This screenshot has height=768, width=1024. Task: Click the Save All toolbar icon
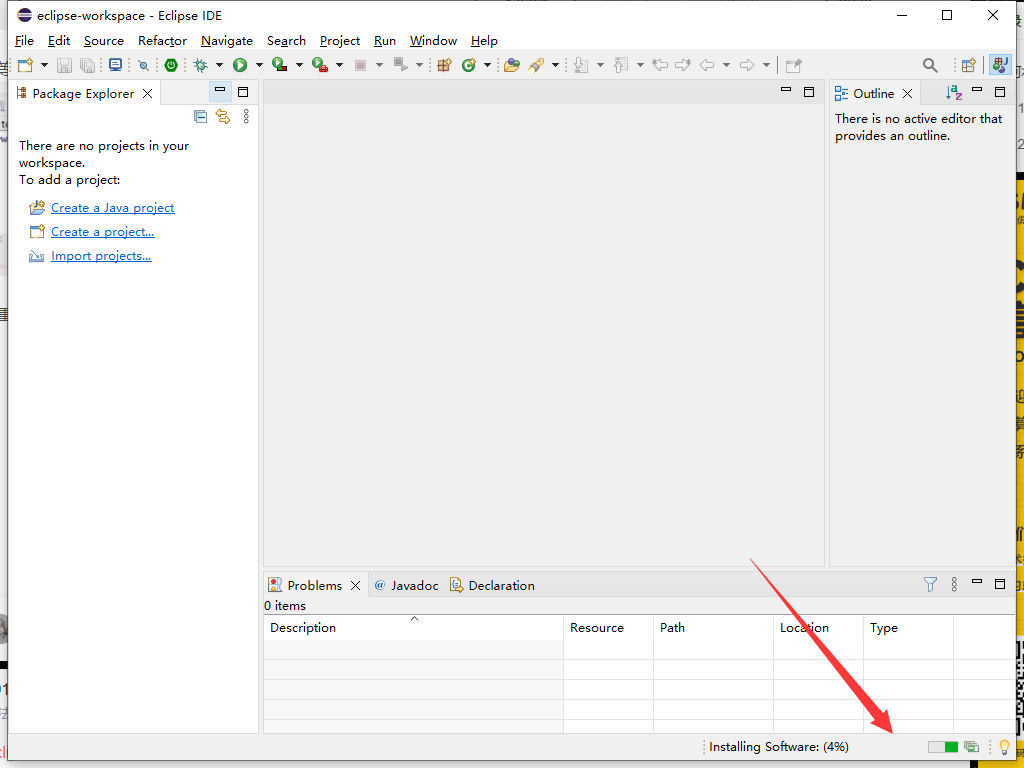click(87, 65)
